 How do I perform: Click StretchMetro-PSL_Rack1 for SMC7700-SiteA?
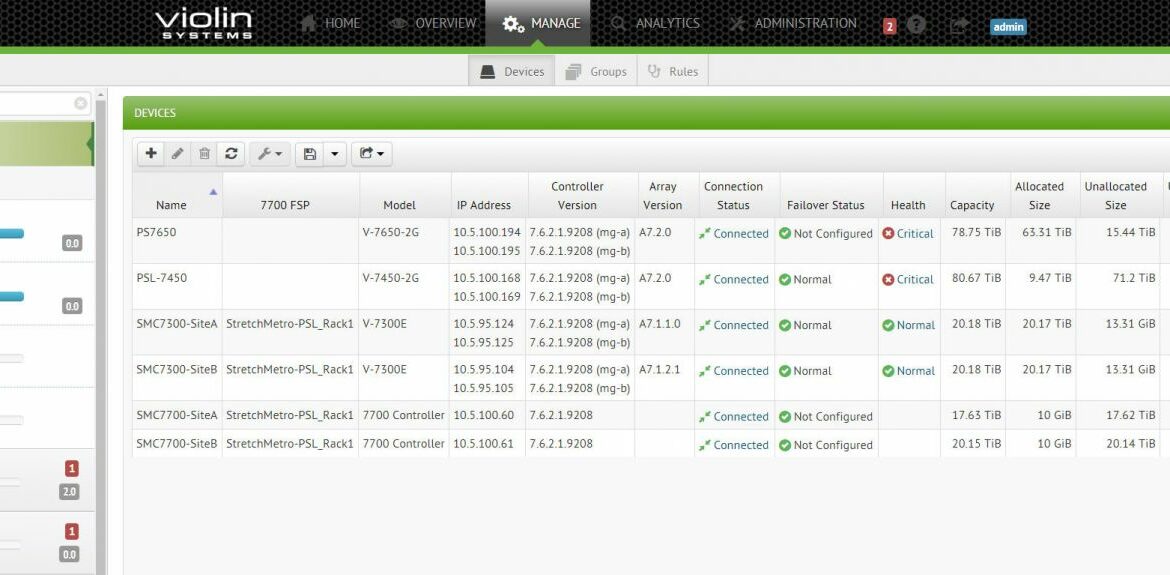pos(290,415)
